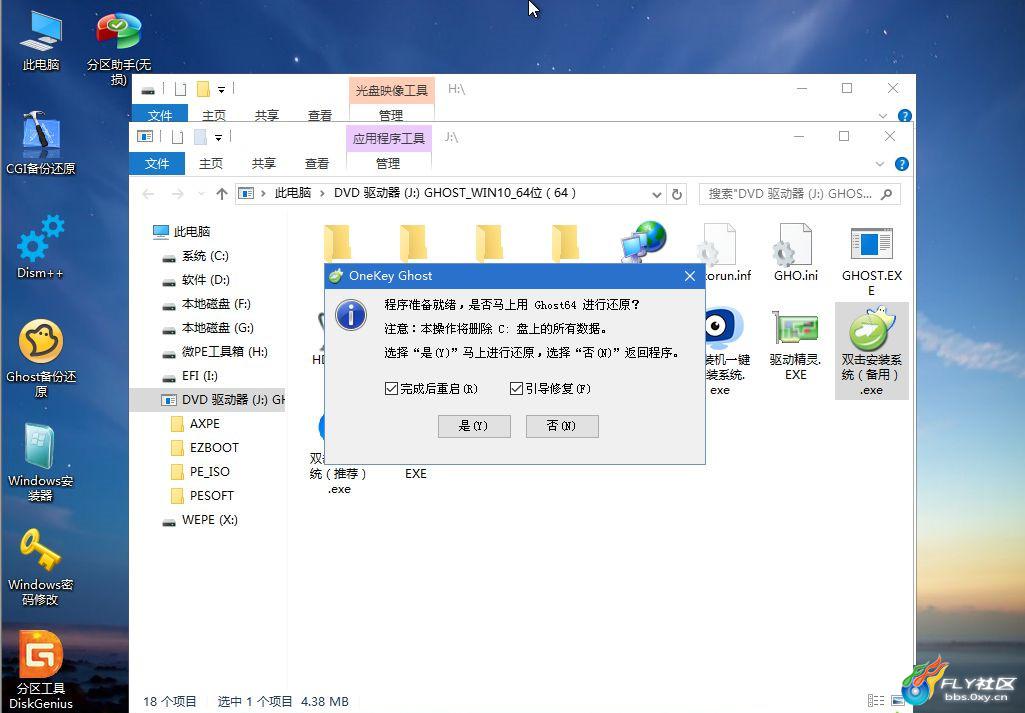Screen dimensions: 1025x713
Task: Click 否(N) to return
Action: click(562, 426)
